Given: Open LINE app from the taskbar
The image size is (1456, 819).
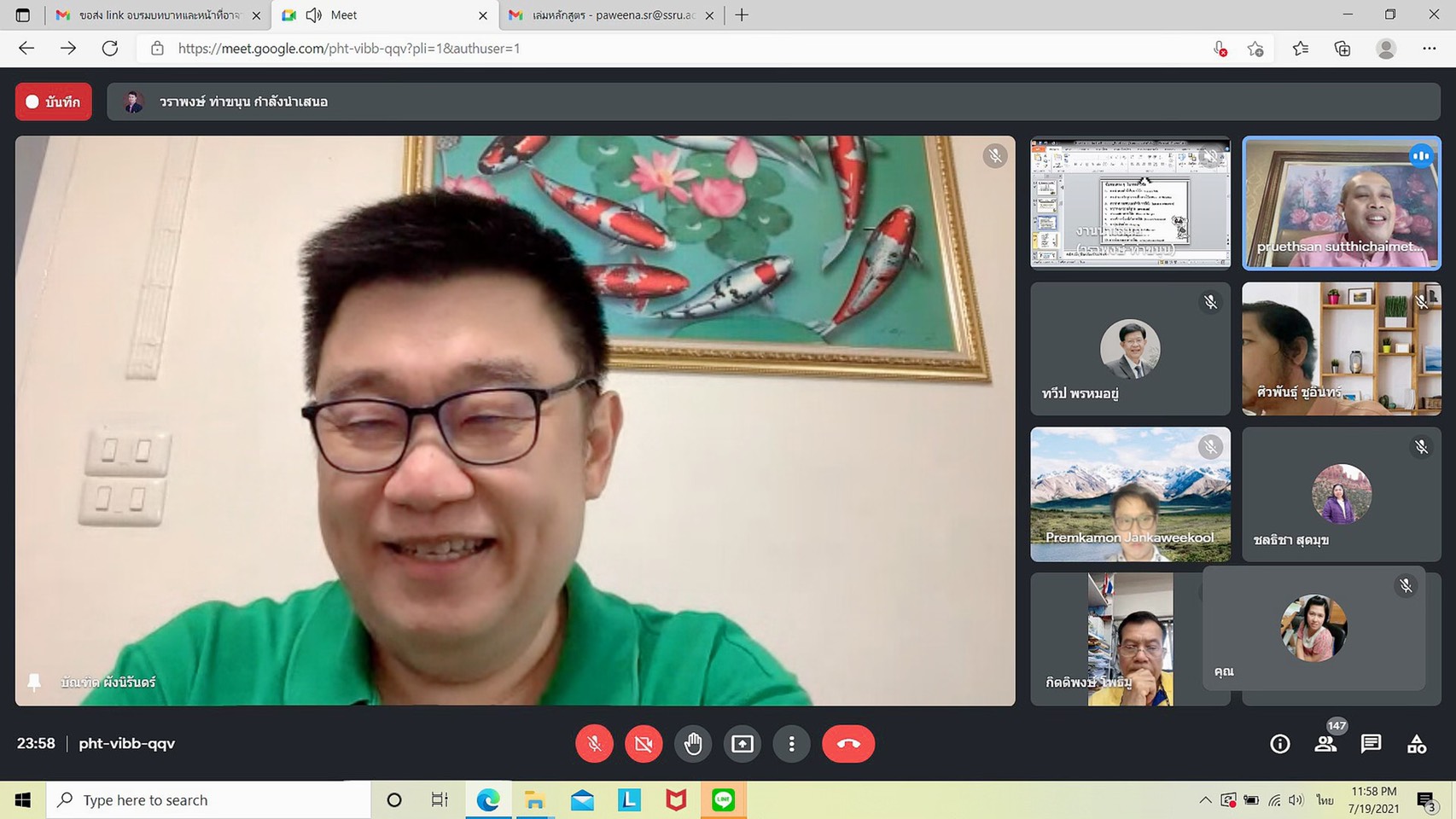Looking at the screenshot, I should (x=724, y=800).
